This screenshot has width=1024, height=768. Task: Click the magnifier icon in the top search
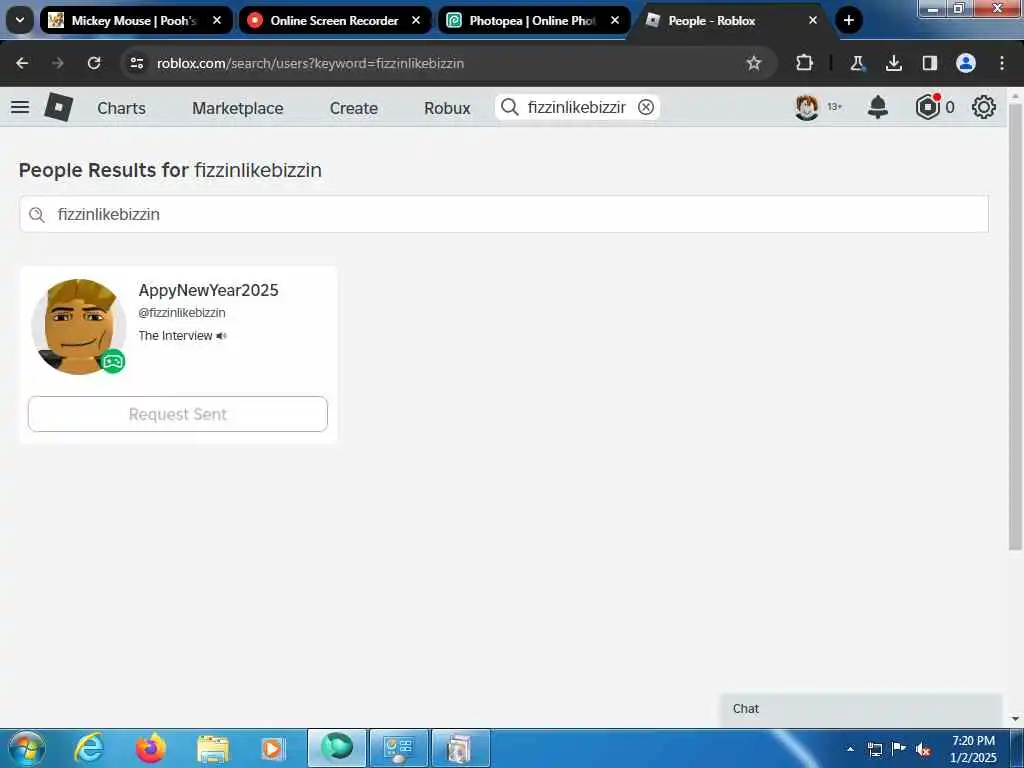(x=510, y=107)
